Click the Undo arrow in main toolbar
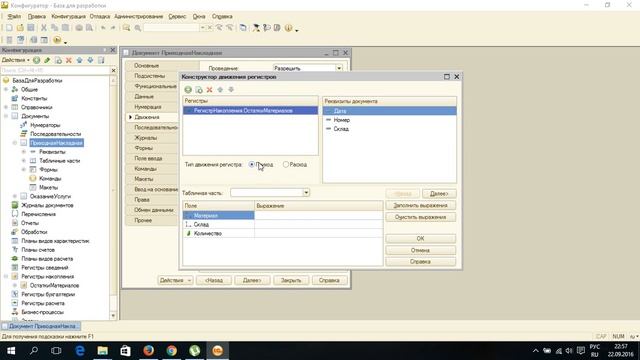The image size is (640, 360). point(103,28)
